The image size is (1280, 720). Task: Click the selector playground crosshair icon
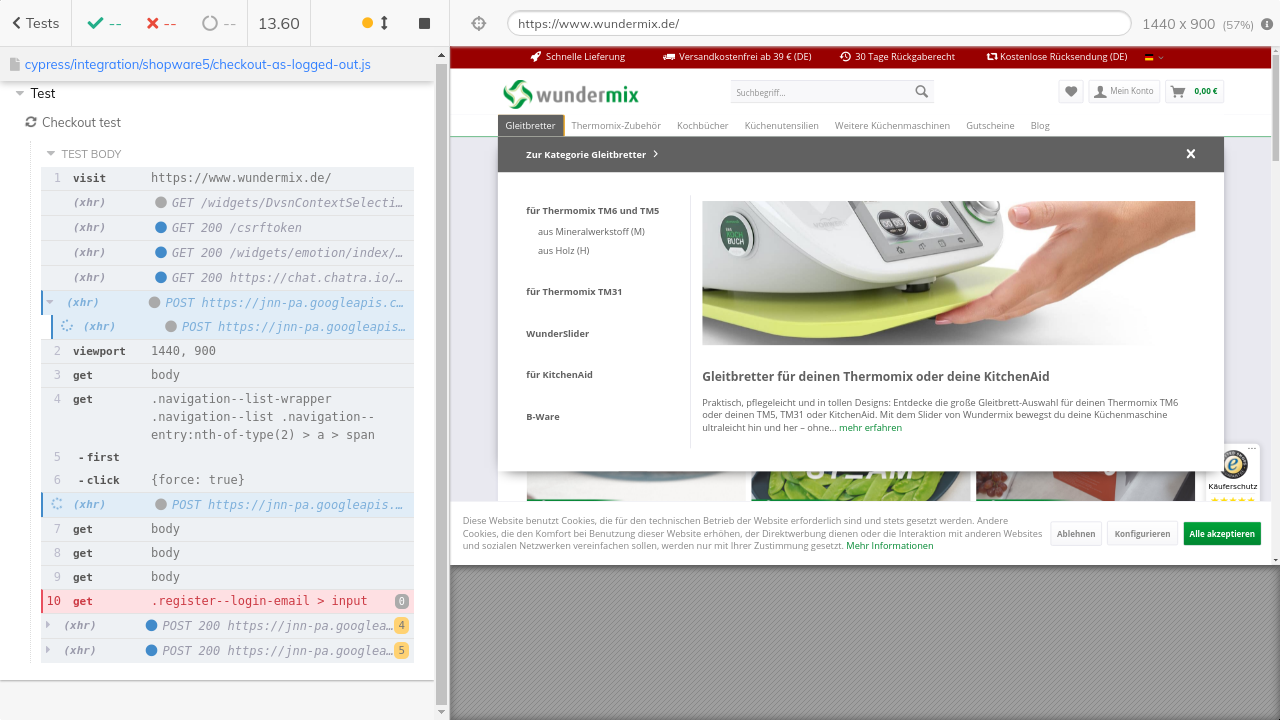[478, 23]
